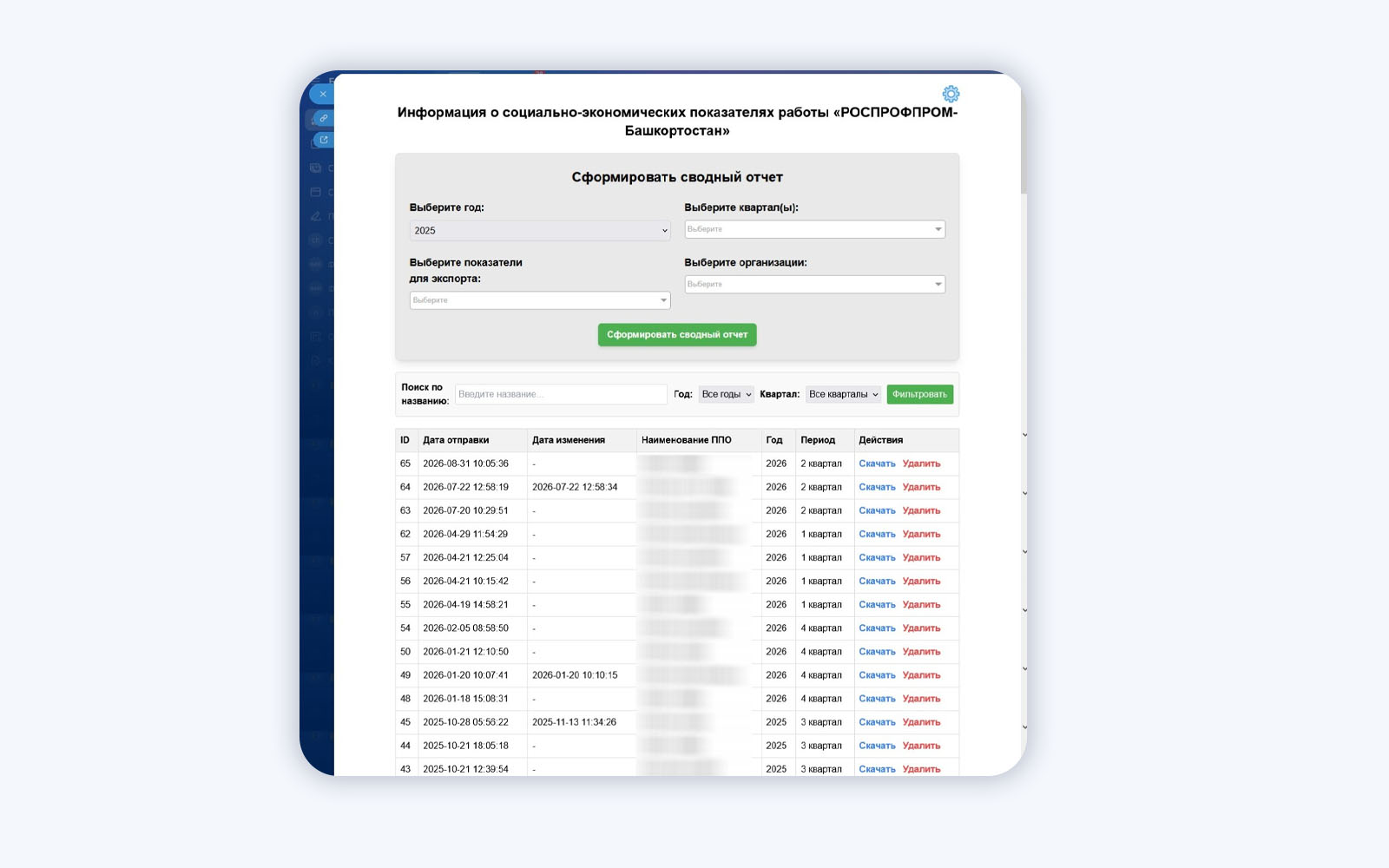Download report with ID 55
This screenshot has height=868, width=1389.
click(x=877, y=604)
